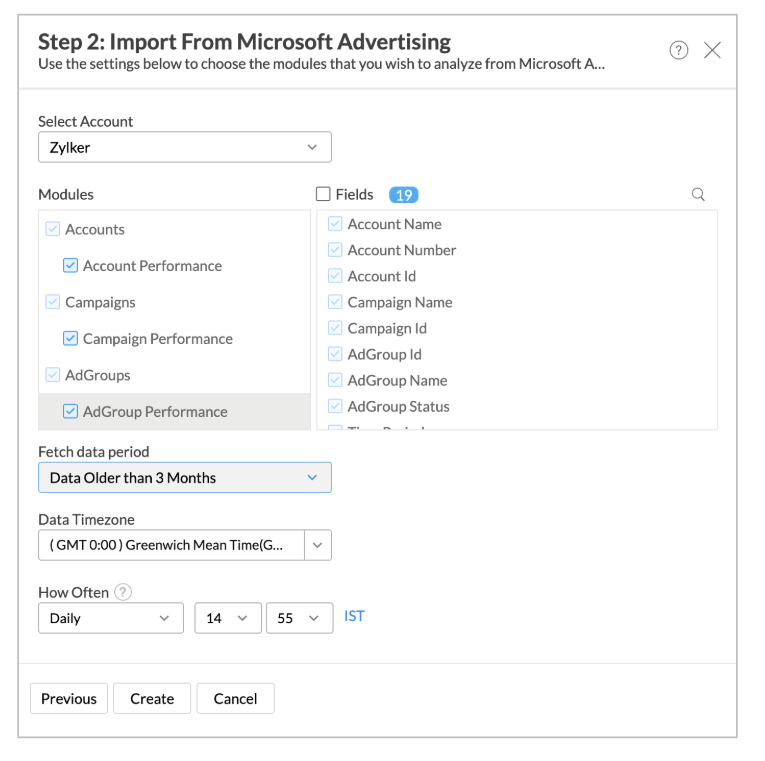Click the AdGroups module label

click(x=98, y=375)
